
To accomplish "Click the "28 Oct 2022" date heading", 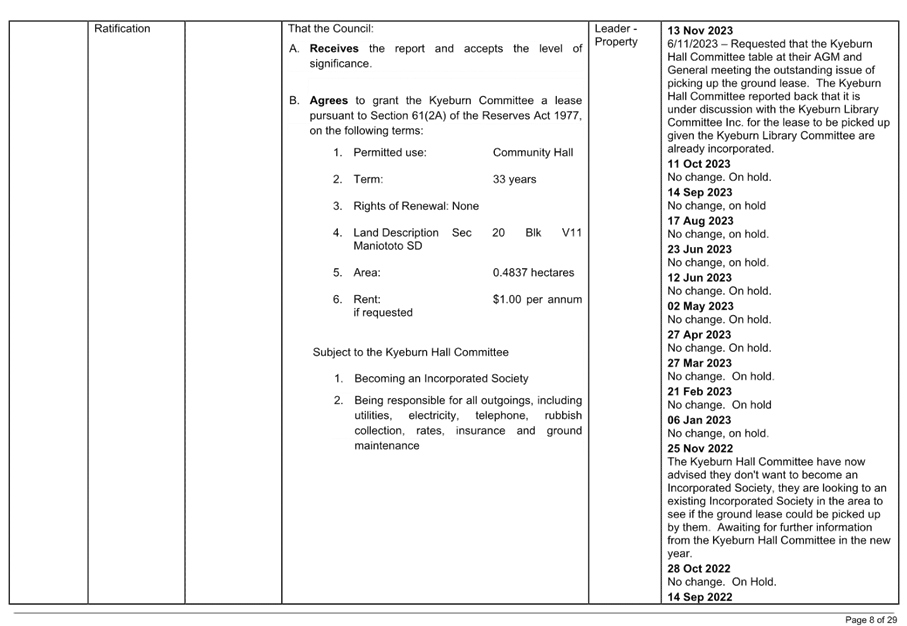I will pos(698,569).
